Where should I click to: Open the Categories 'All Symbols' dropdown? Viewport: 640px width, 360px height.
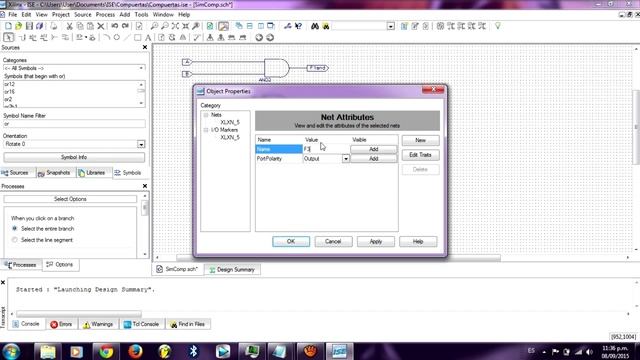(x=74, y=68)
